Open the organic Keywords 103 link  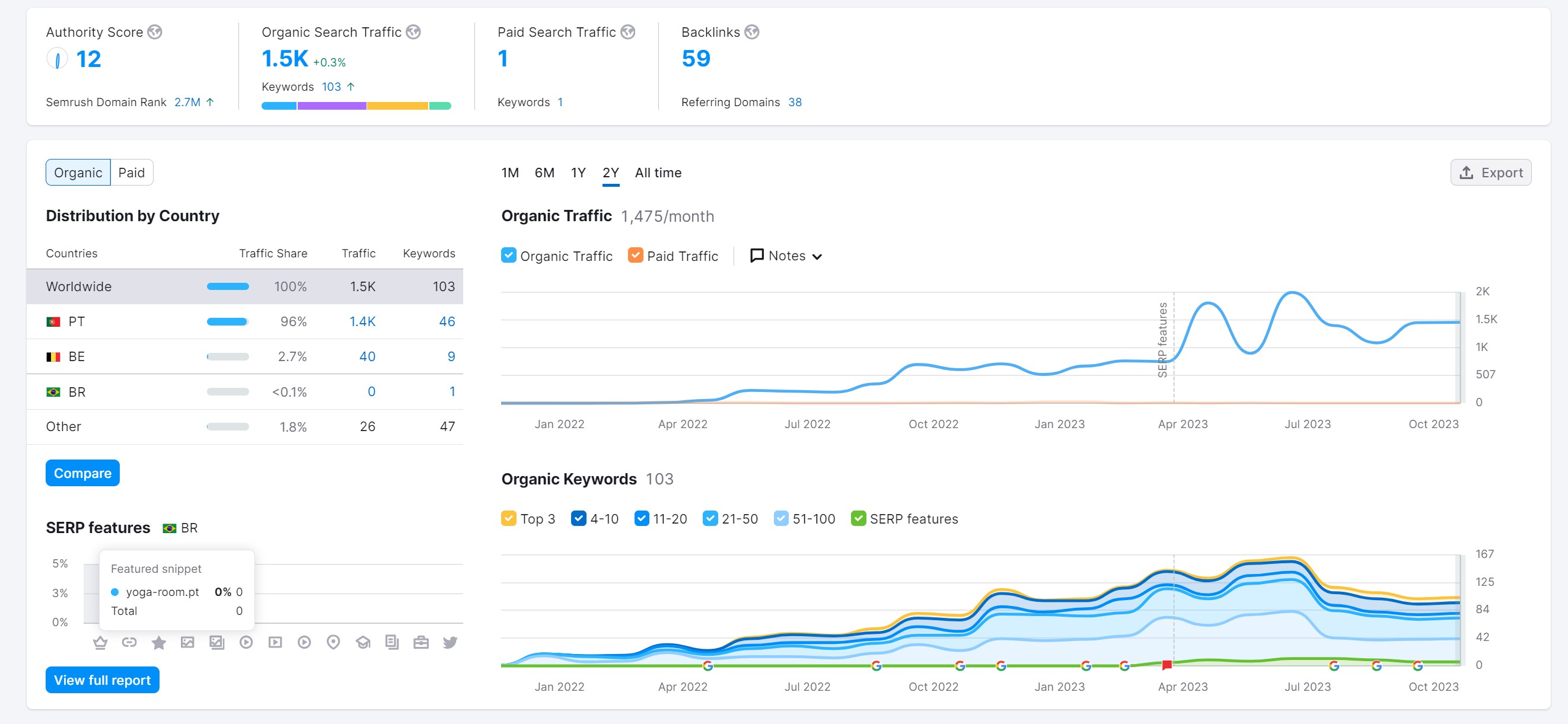(x=331, y=87)
